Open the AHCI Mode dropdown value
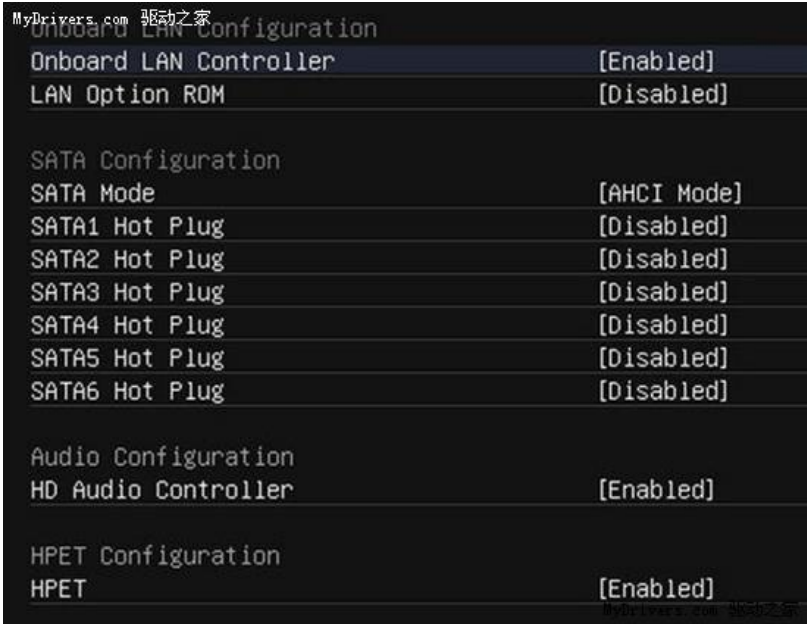Viewport: 807px width, 624px height. tap(669, 193)
